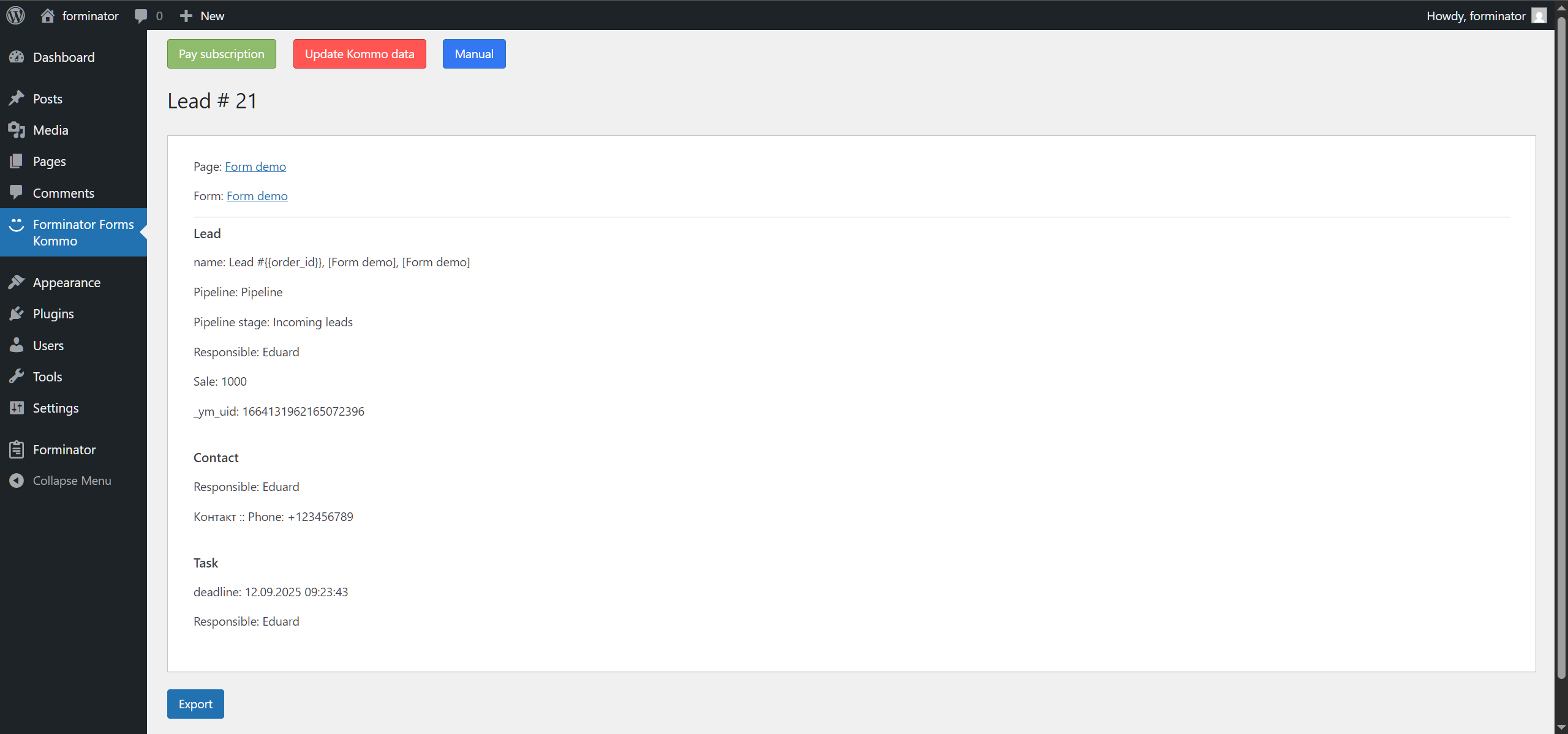Screen dimensions: 1568x734
Task: Click the Pay subscription button
Action: [x=221, y=54]
